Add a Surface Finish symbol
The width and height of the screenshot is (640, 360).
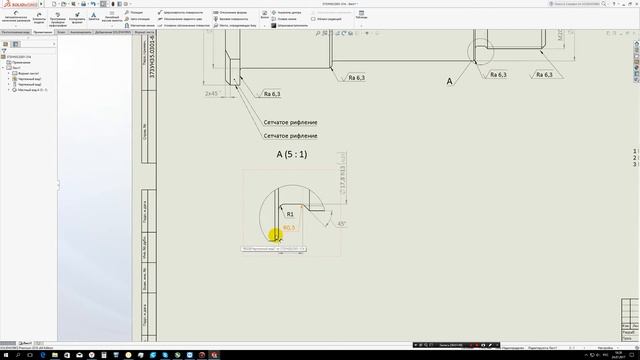point(180,13)
